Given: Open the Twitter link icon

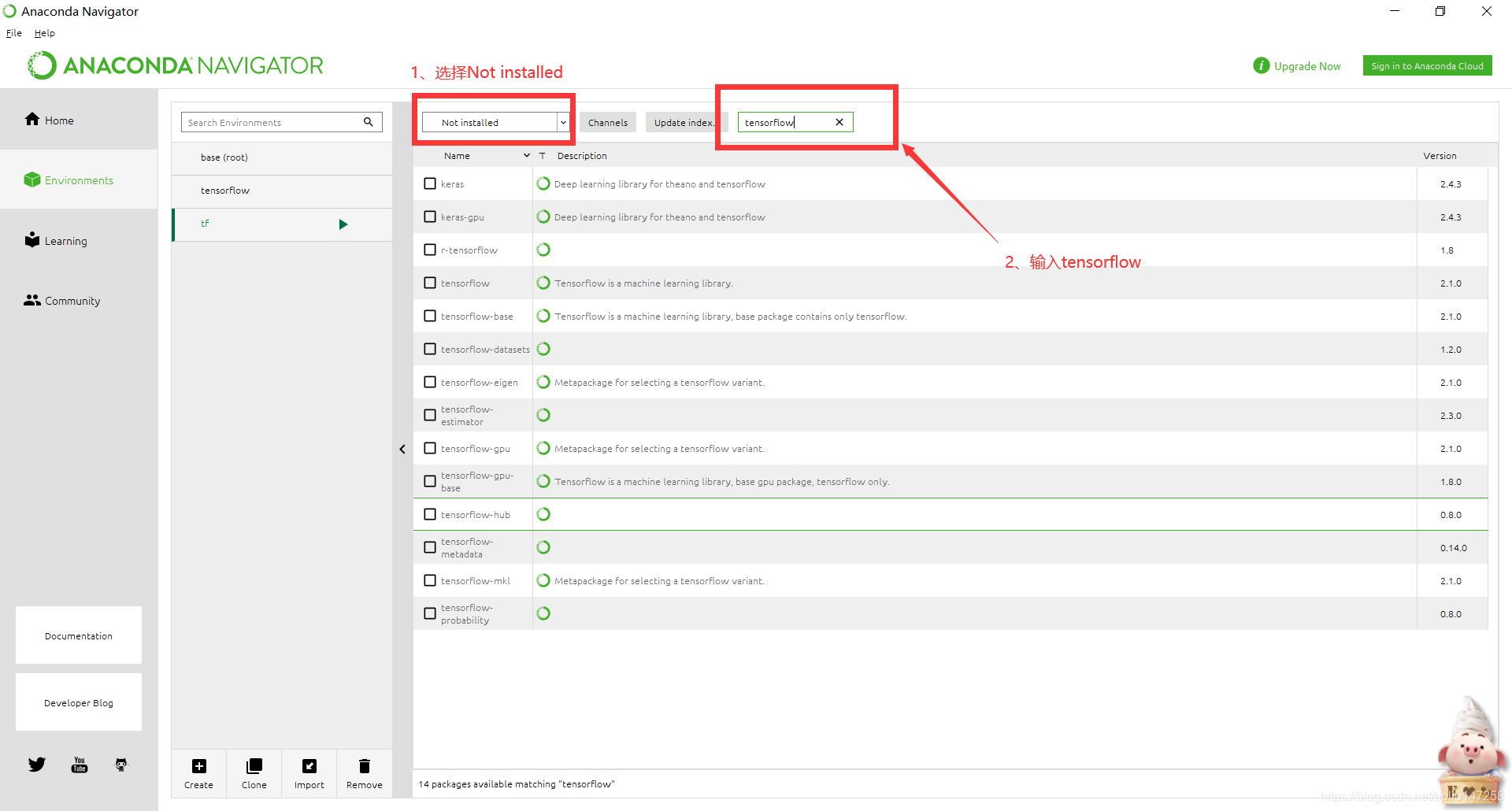Looking at the screenshot, I should click(x=37, y=765).
